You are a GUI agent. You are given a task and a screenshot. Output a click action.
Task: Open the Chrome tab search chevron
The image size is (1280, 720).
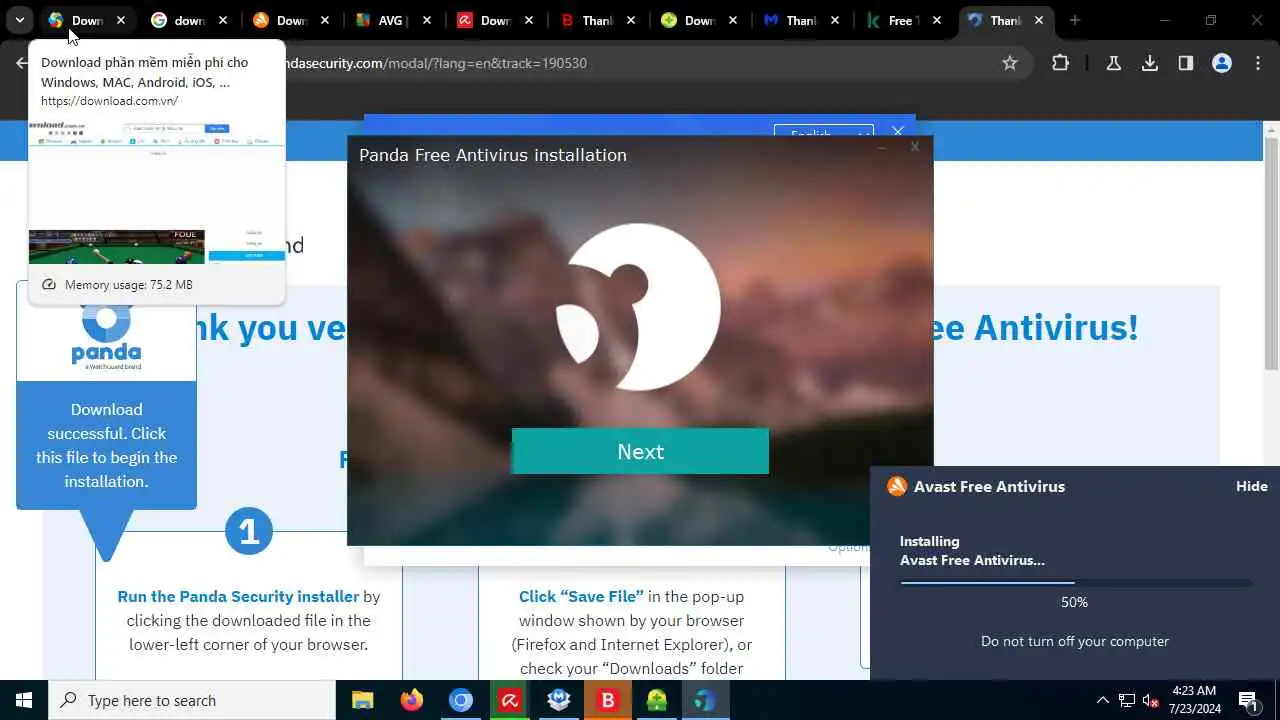pyautogui.click(x=19, y=20)
